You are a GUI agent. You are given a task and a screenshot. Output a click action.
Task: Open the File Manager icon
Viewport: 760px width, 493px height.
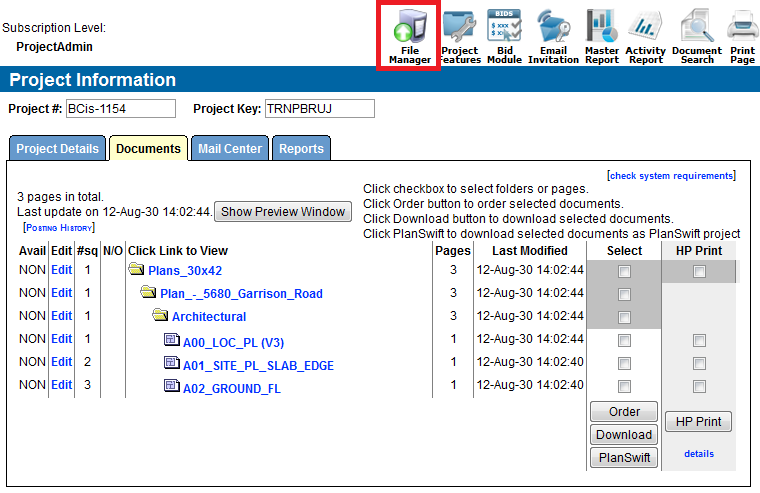pyautogui.click(x=410, y=36)
